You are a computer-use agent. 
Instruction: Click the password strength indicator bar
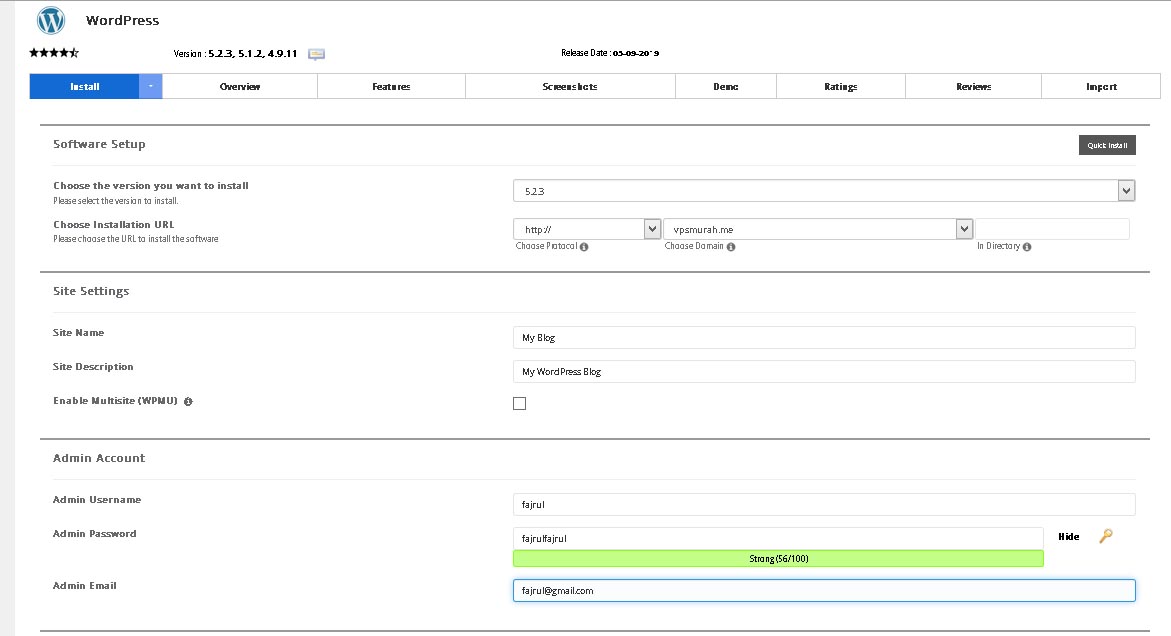778,559
